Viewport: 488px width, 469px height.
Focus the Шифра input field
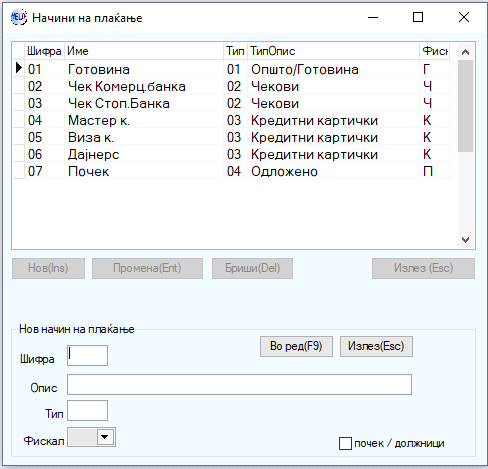coord(87,355)
